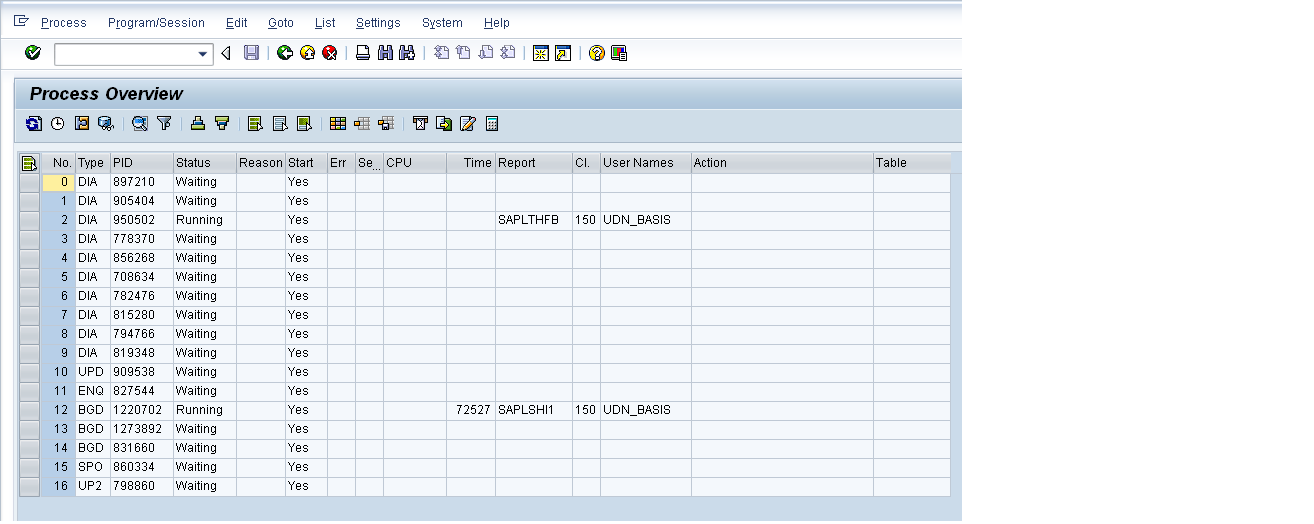Set a filter with the funnel icon
The image size is (1314, 524).
[x=164, y=124]
